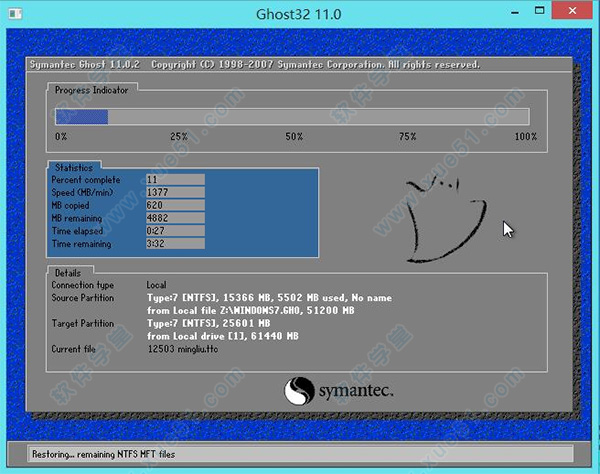Click the Time elapsed label

click(x=77, y=231)
